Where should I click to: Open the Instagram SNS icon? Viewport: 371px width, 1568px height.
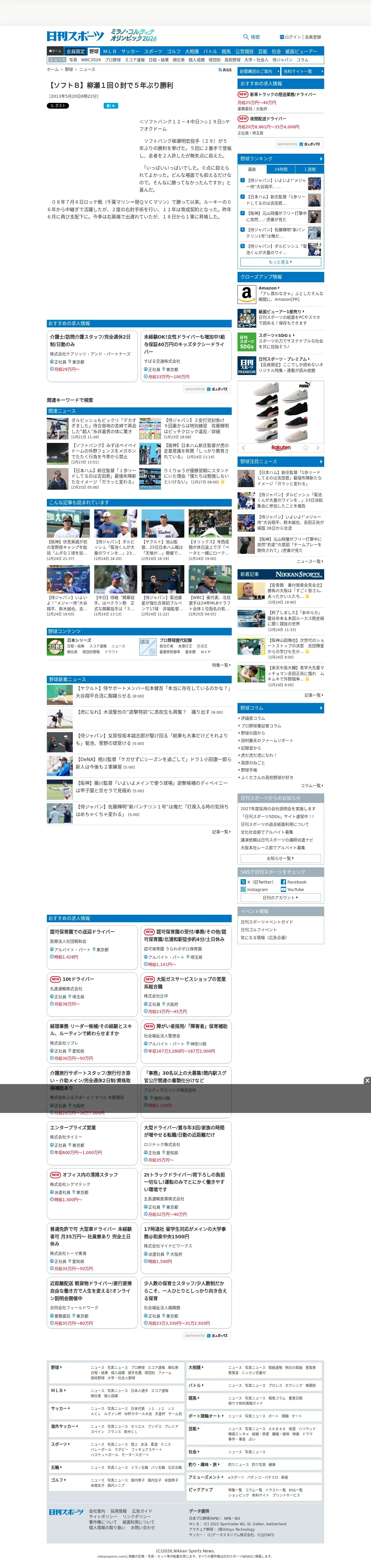pyautogui.click(x=243, y=890)
